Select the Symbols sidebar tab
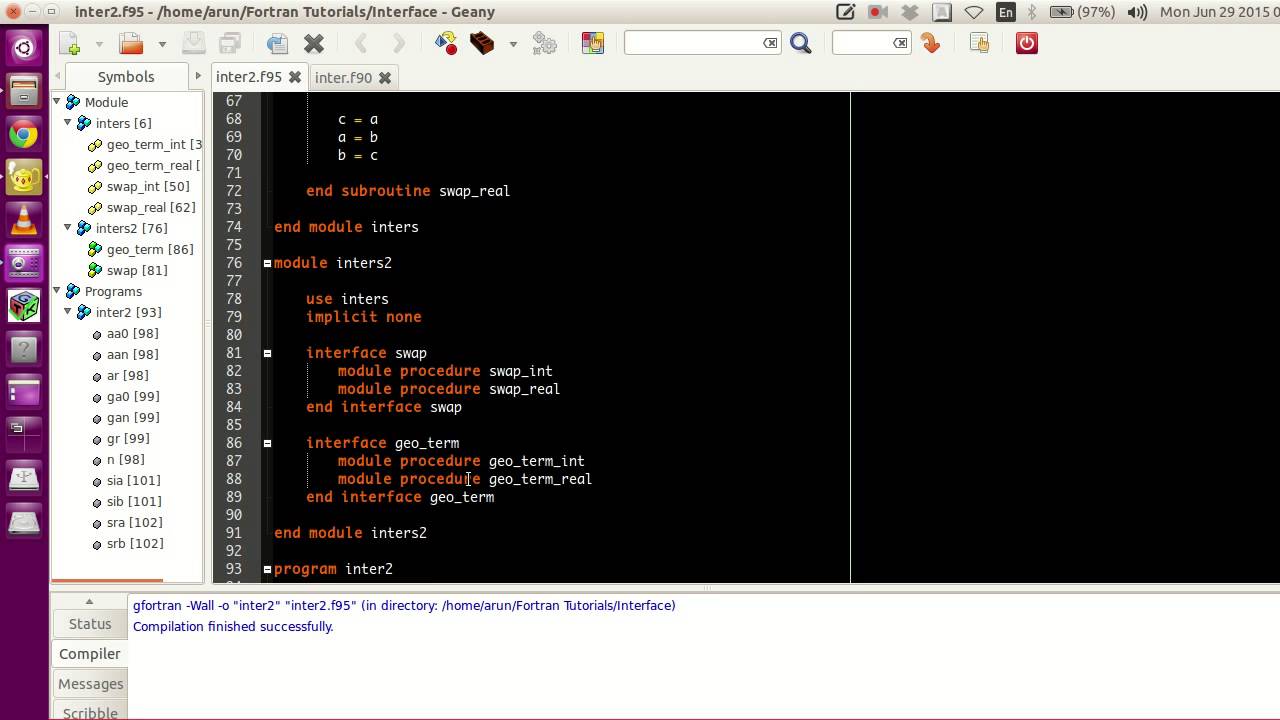 pos(126,77)
